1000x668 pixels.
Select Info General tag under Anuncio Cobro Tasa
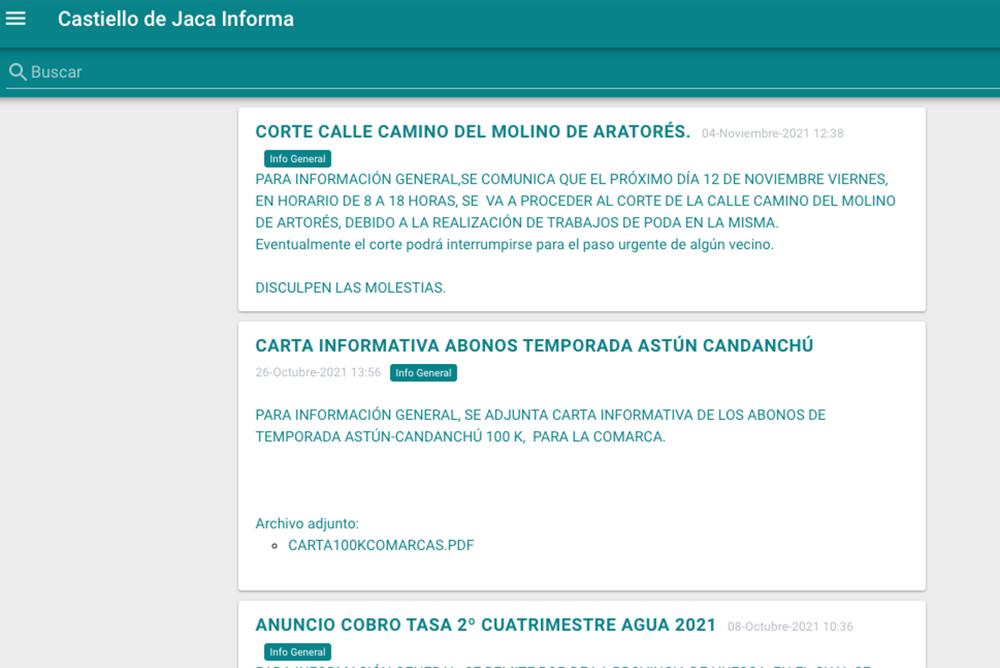(x=297, y=652)
